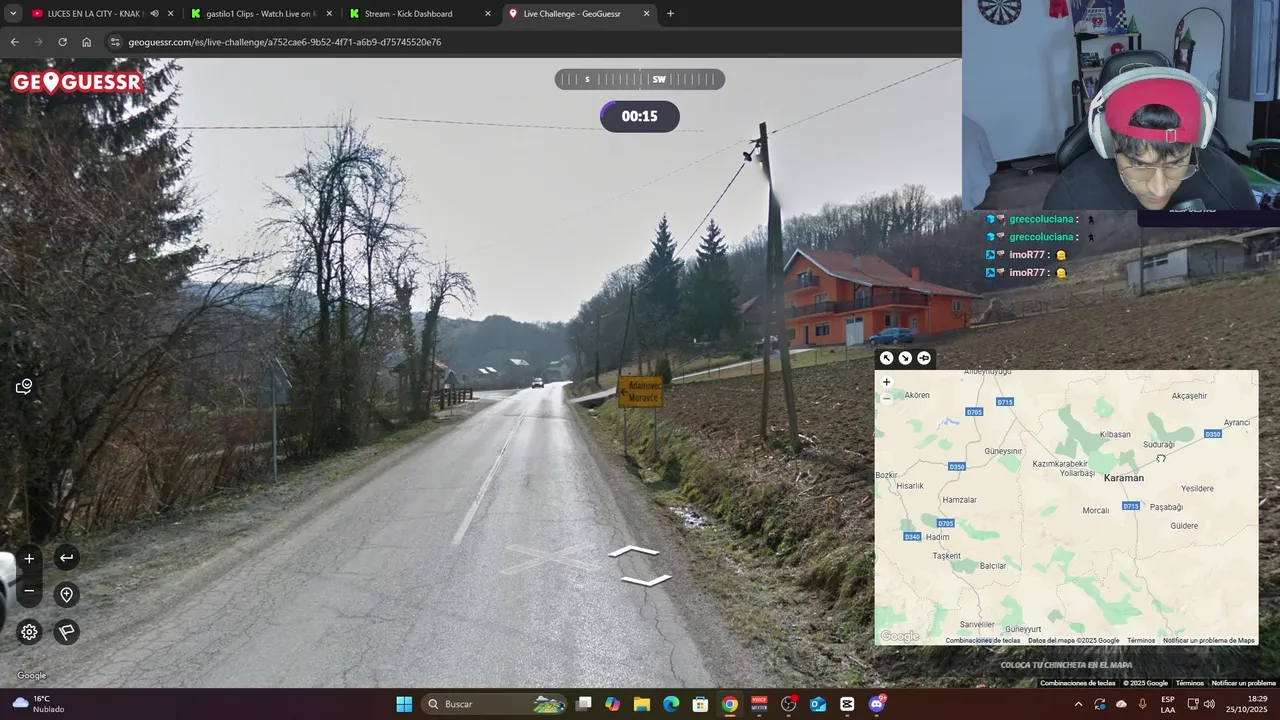This screenshot has width=1280, height=720.
Task: Go back one page in Chrome
Action: pos(14,42)
